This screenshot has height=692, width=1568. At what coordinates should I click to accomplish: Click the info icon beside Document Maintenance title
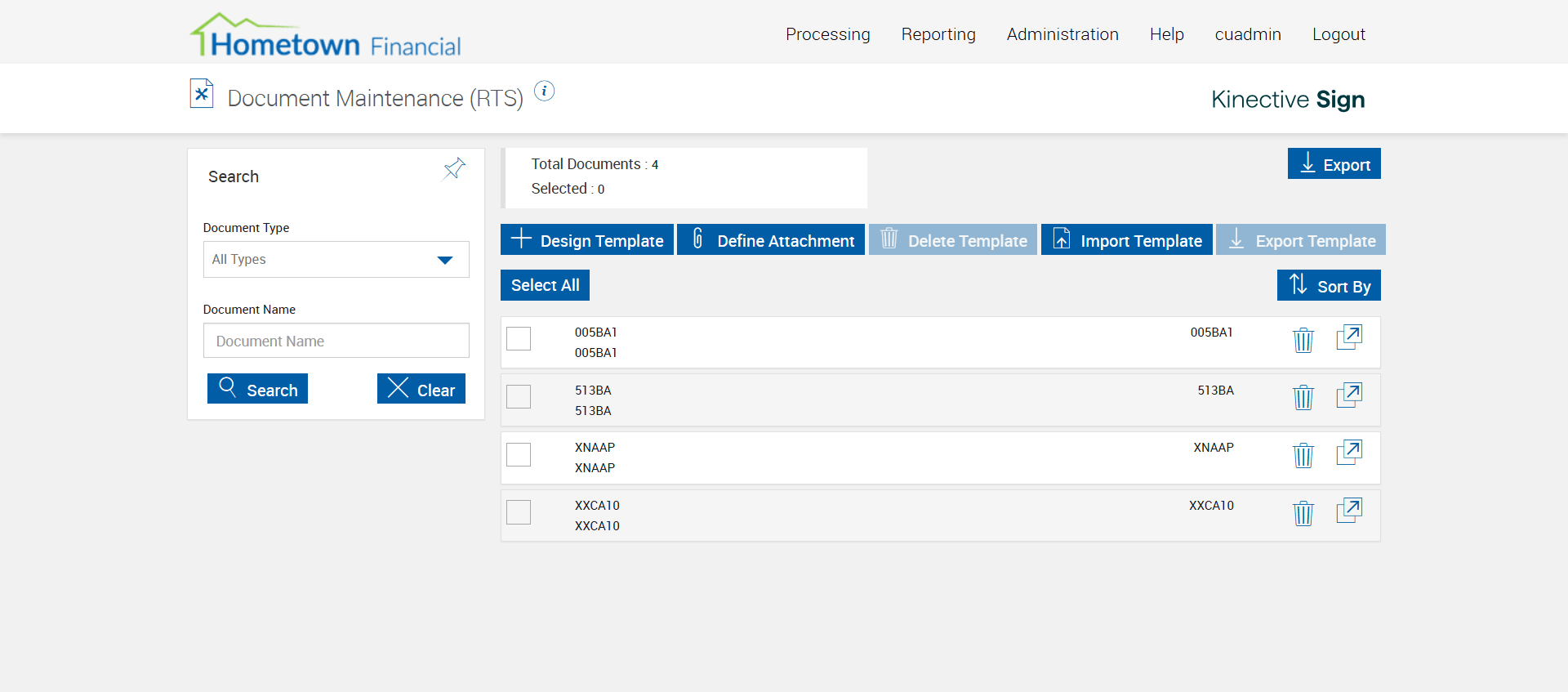pos(544,92)
